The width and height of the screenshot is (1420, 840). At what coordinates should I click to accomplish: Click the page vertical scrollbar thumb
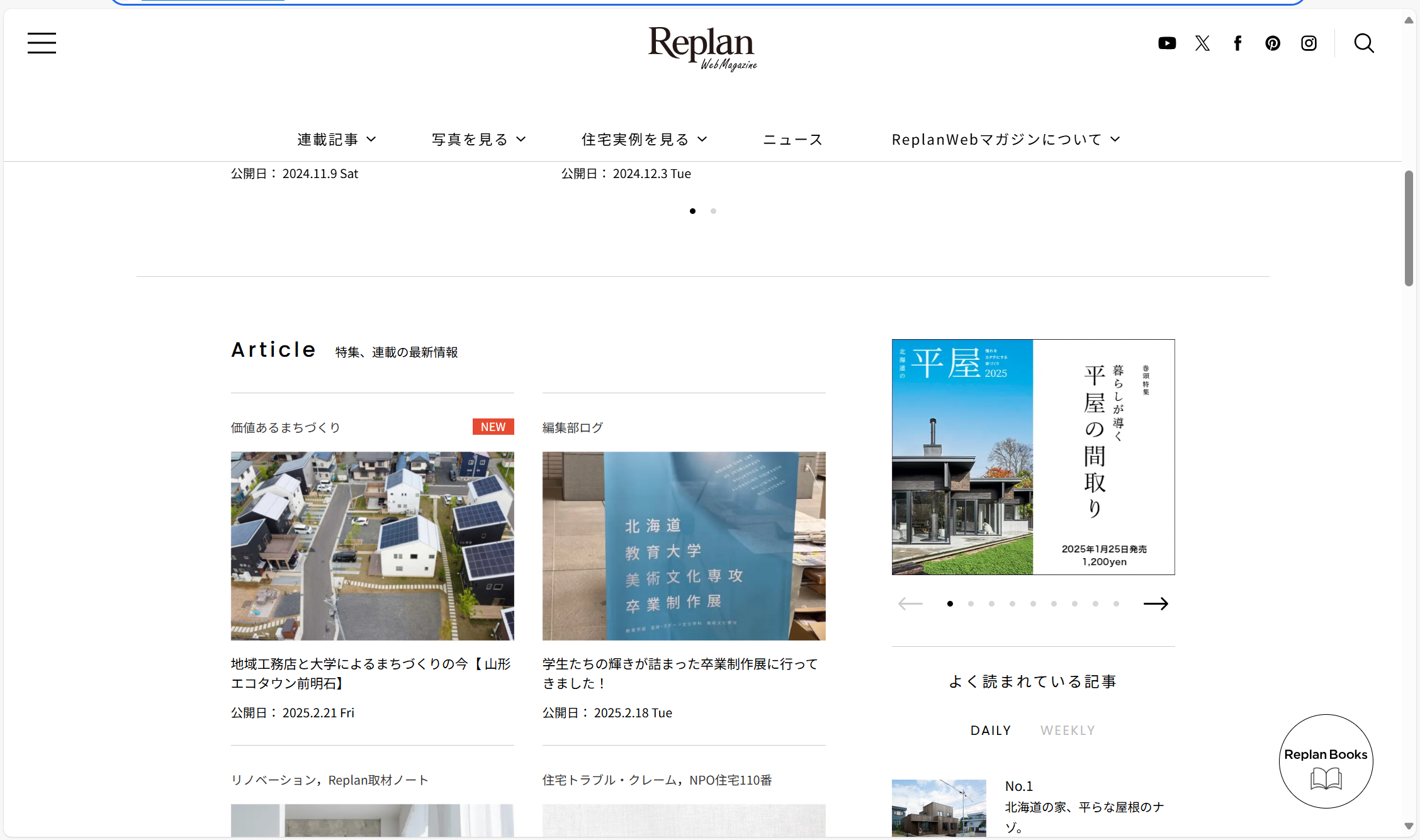click(x=1409, y=228)
